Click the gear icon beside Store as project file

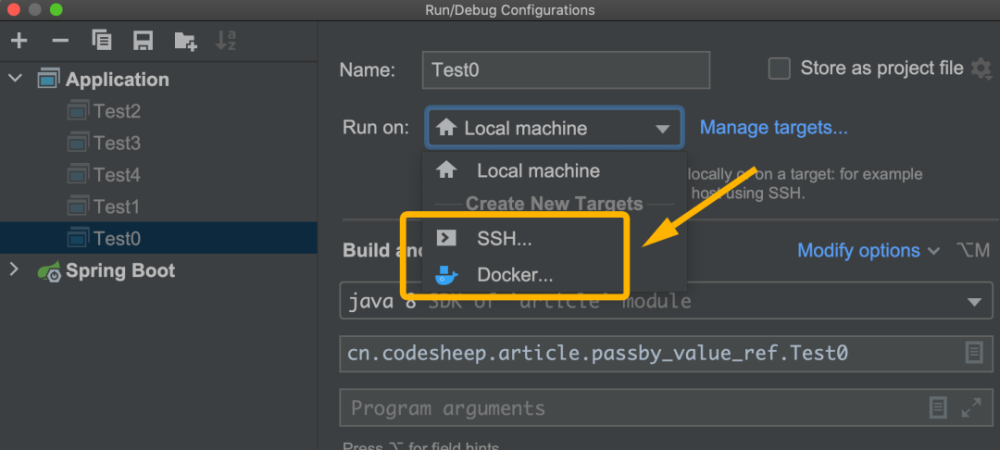[981, 69]
